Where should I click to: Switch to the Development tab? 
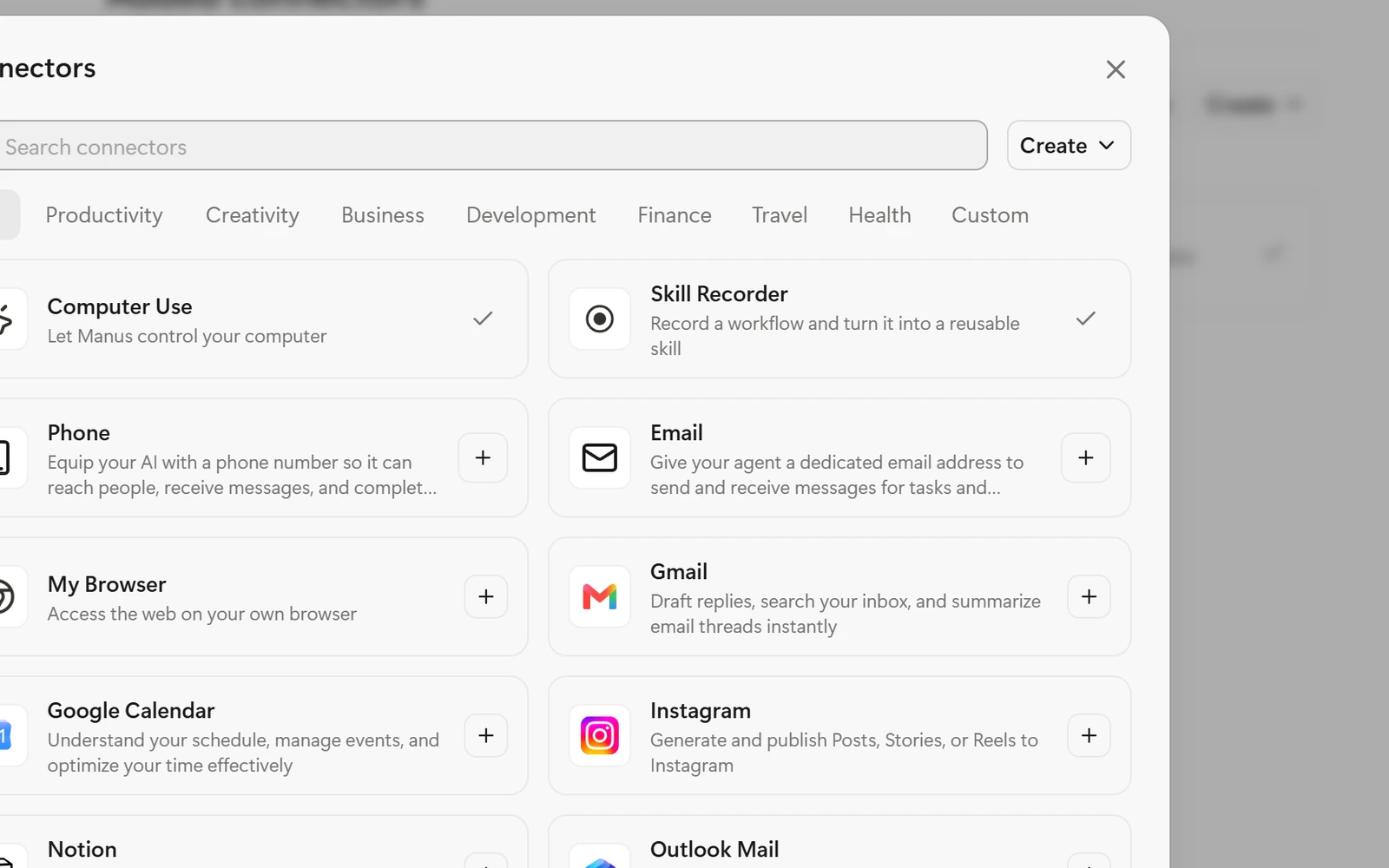point(531,215)
